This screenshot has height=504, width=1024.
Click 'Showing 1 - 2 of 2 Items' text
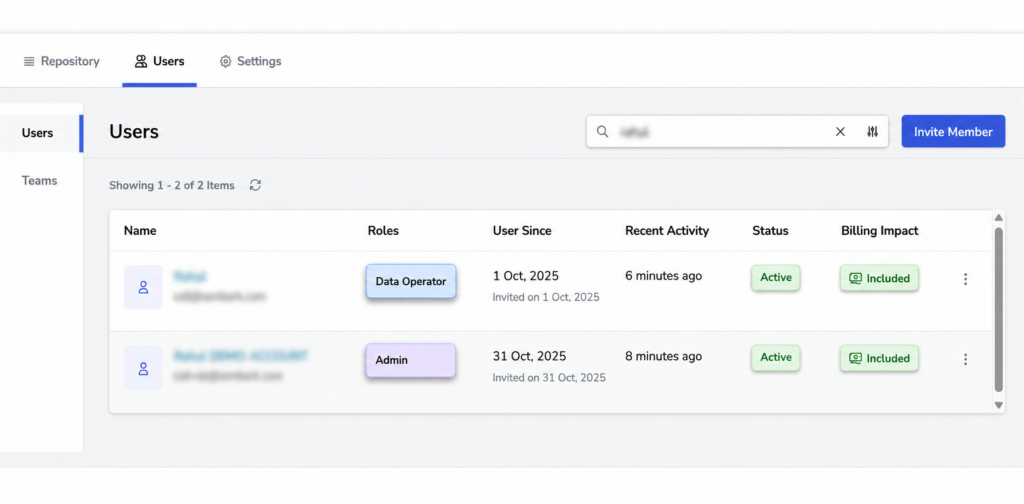[172, 185]
